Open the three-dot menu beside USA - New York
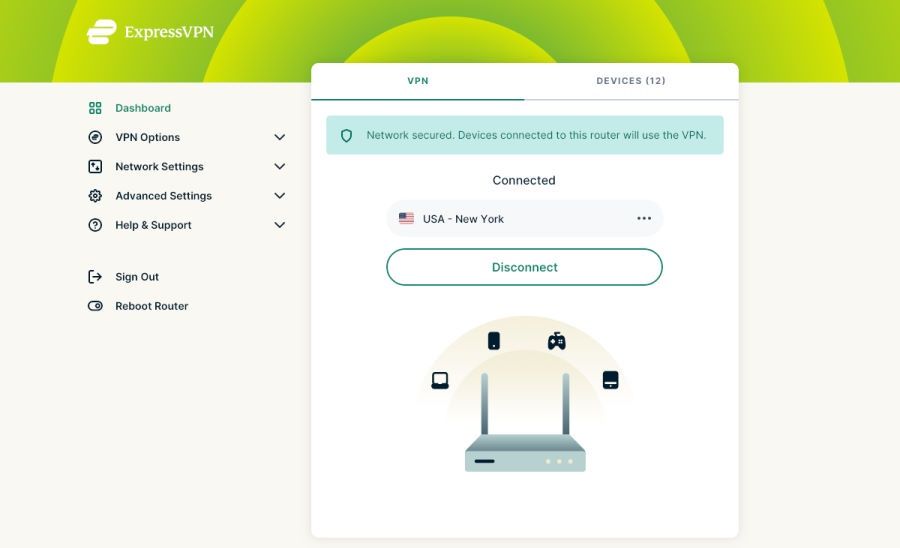 coord(644,218)
